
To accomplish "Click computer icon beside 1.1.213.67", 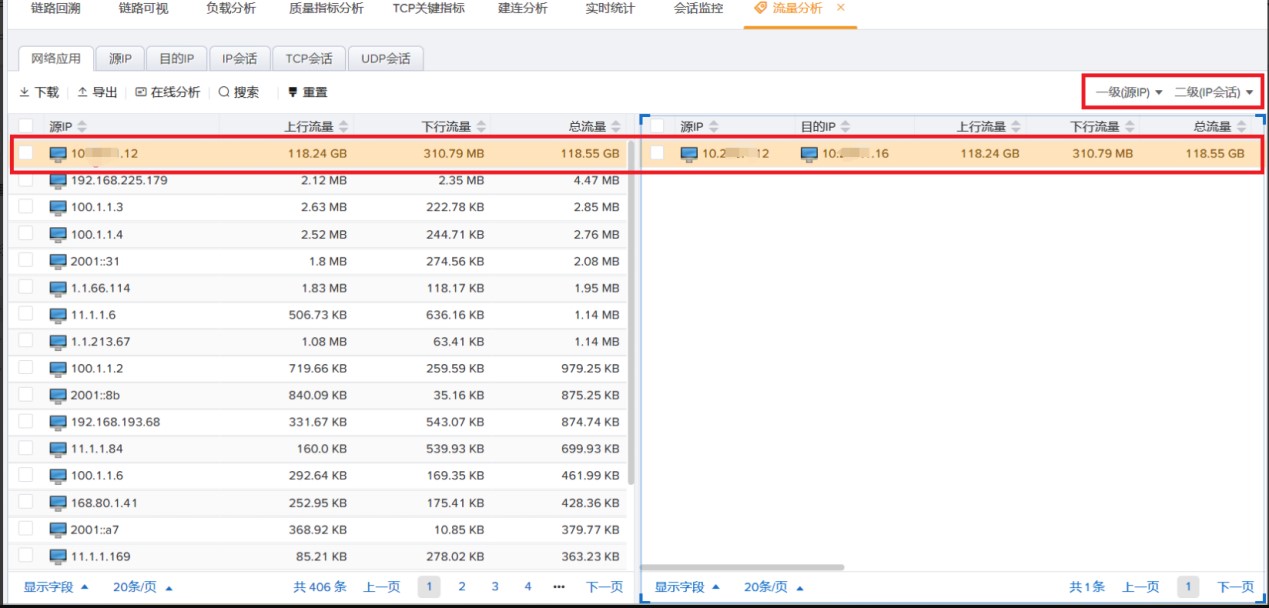I will click(x=58, y=341).
